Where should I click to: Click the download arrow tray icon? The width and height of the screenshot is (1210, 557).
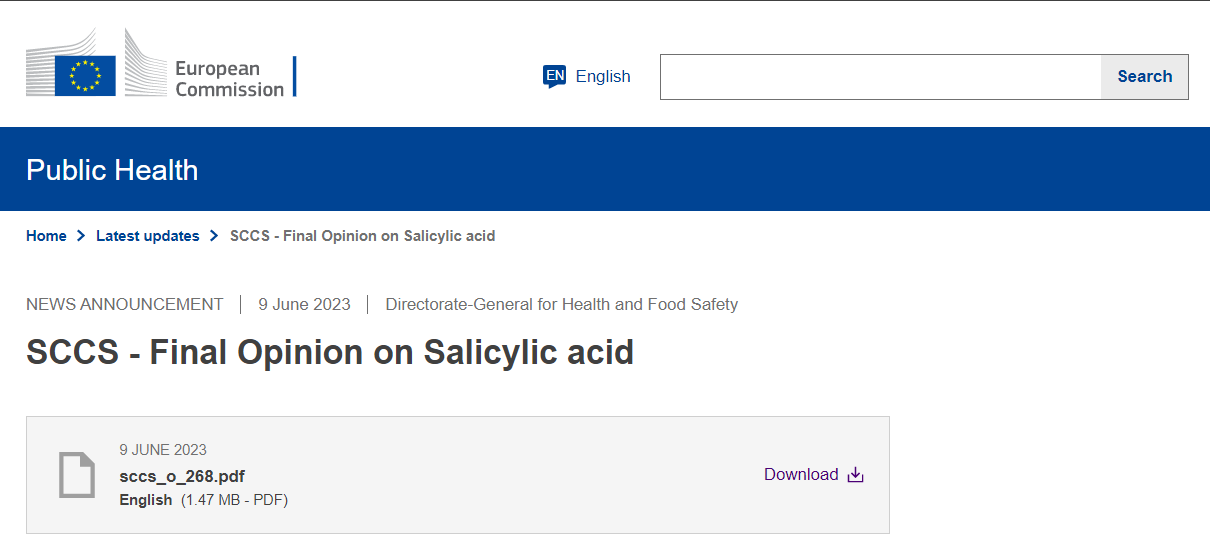(x=855, y=475)
